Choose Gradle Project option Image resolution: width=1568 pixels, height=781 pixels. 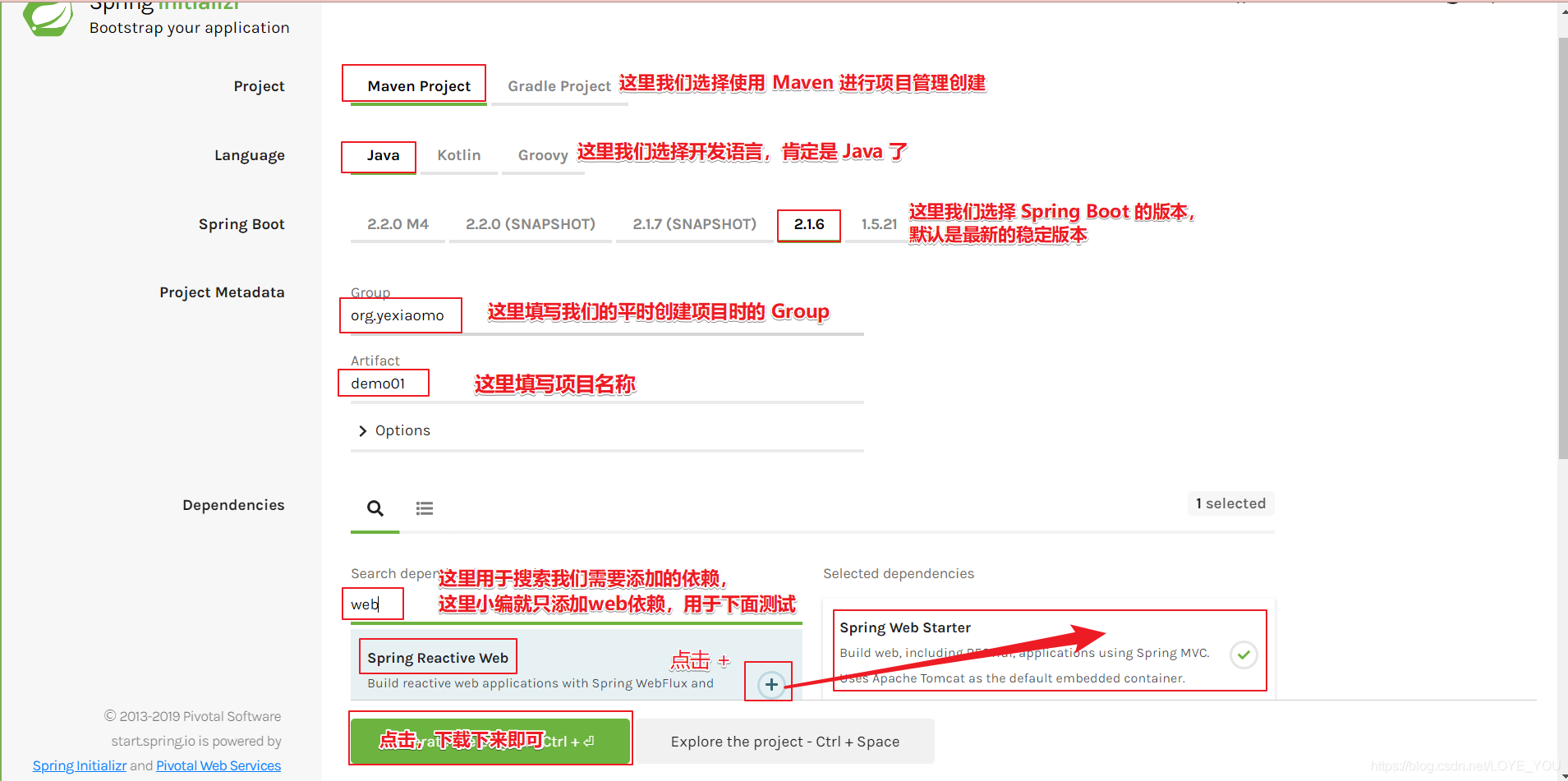pos(559,86)
